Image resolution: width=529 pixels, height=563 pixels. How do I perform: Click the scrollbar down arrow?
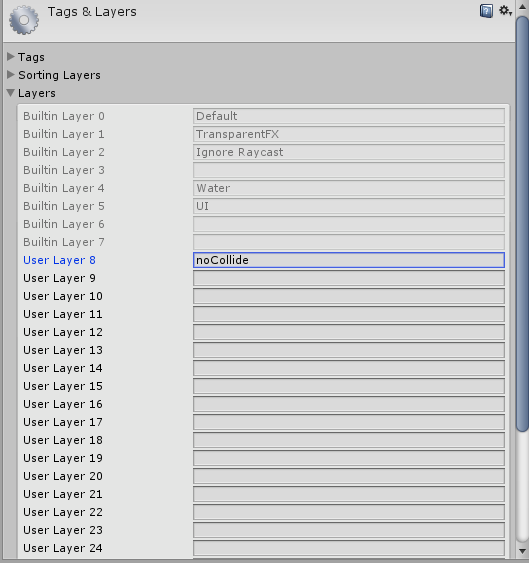(523, 551)
